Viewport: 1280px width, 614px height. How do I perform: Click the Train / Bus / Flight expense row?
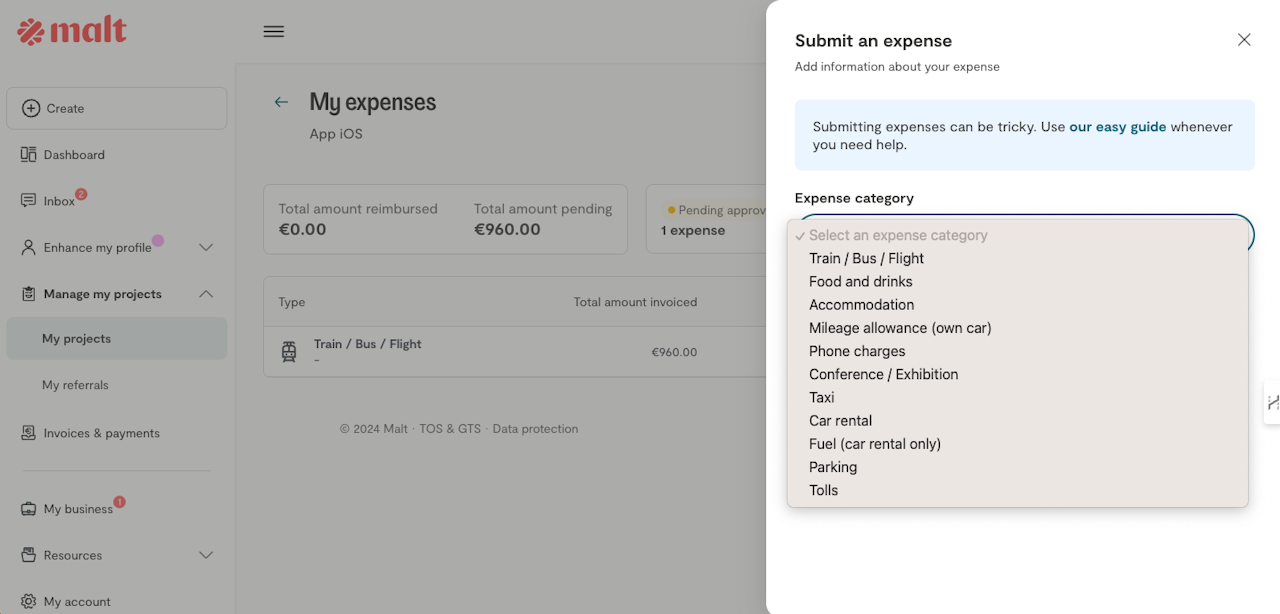click(367, 351)
